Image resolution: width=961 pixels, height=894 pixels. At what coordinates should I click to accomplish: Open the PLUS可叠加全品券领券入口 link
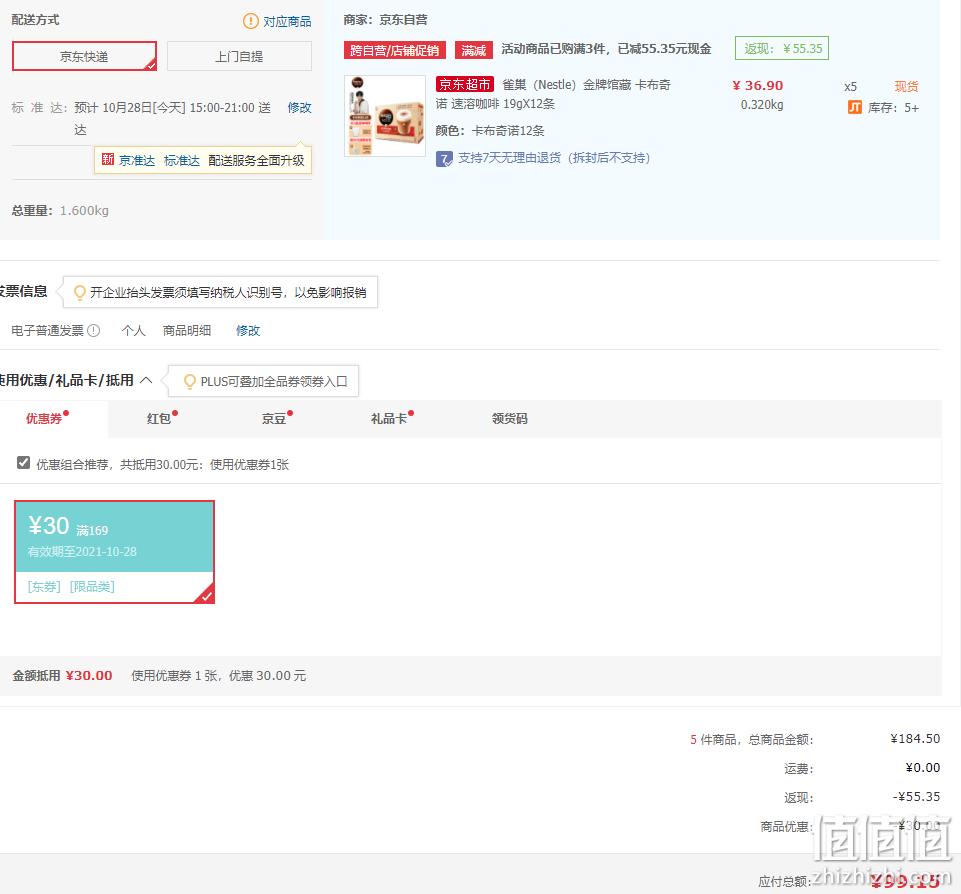pyautogui.click(x=274, y=382)
